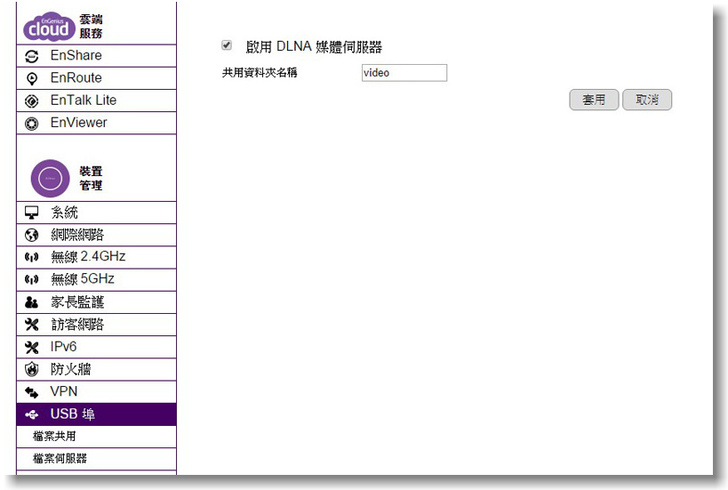Screen dimensions: 728x490
Task: Open the EnViewer menu item
Action: click(x=97, y=123)
